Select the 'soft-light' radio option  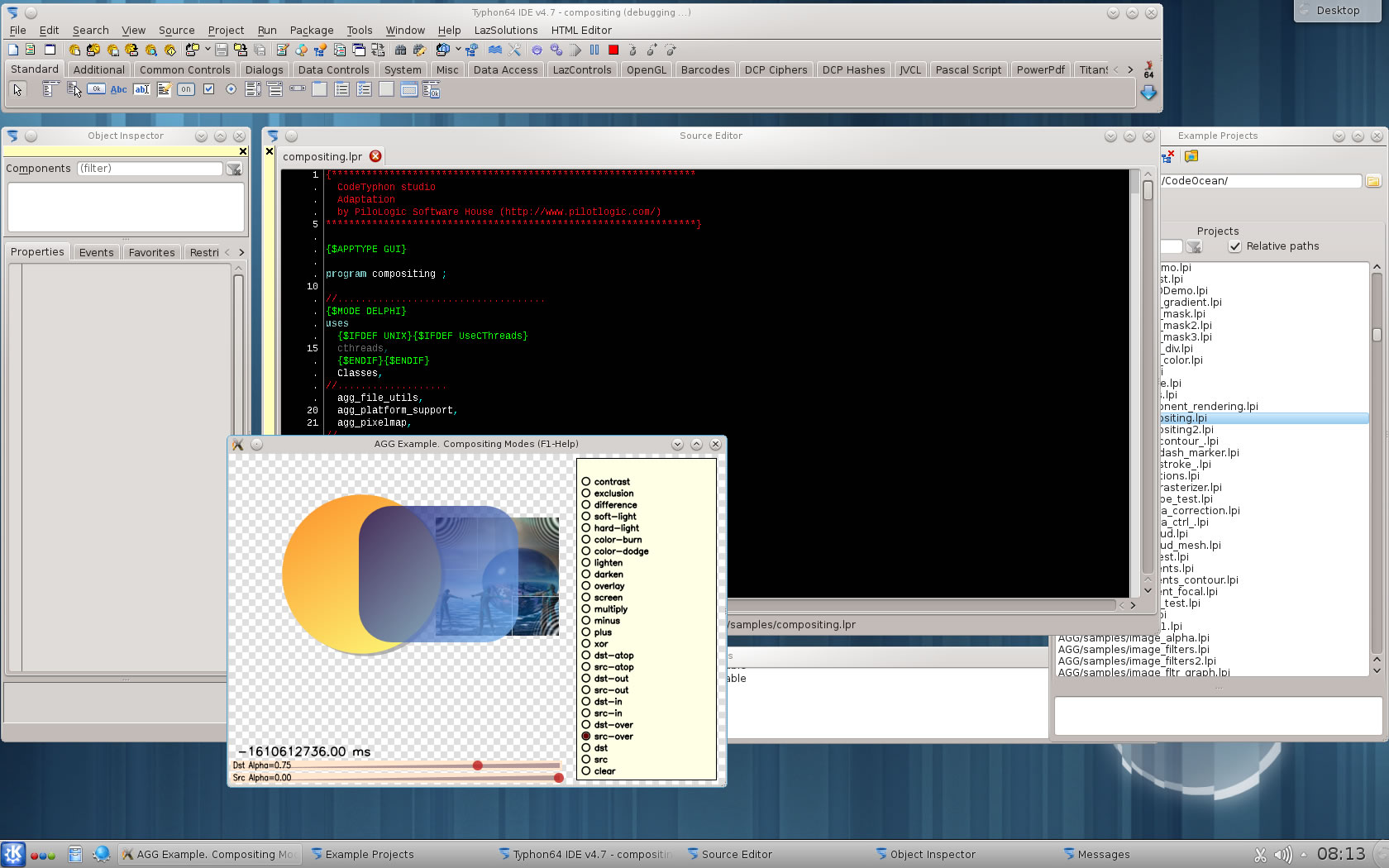tap(585, 517)
